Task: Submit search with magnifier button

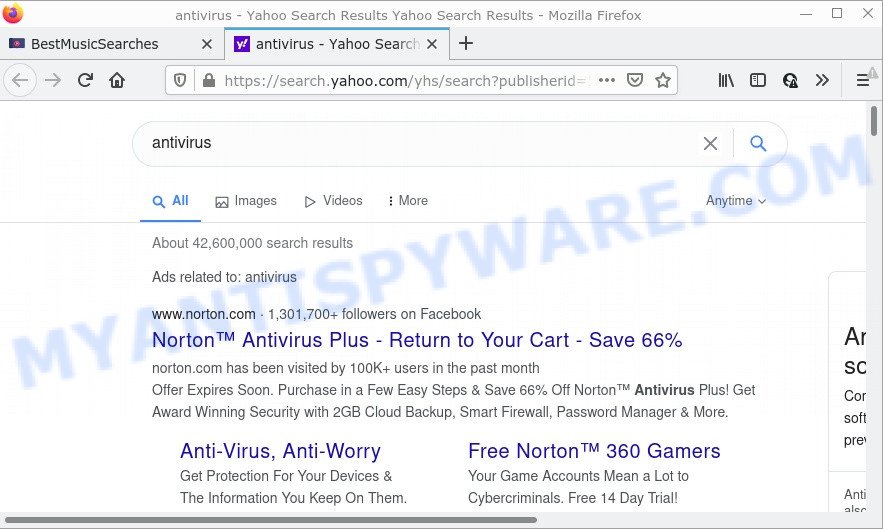Action: click(758, 144)
